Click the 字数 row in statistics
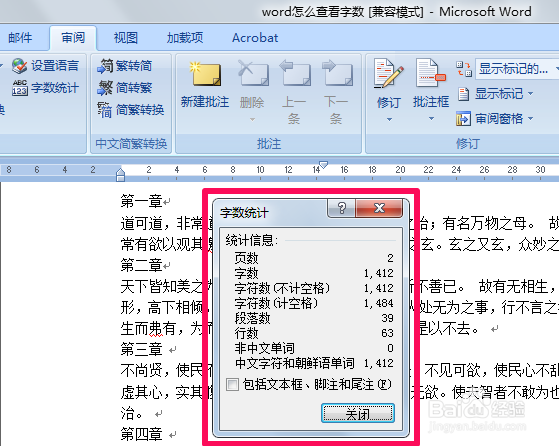Viewport: 559px width, 446px height. point(314,273)
